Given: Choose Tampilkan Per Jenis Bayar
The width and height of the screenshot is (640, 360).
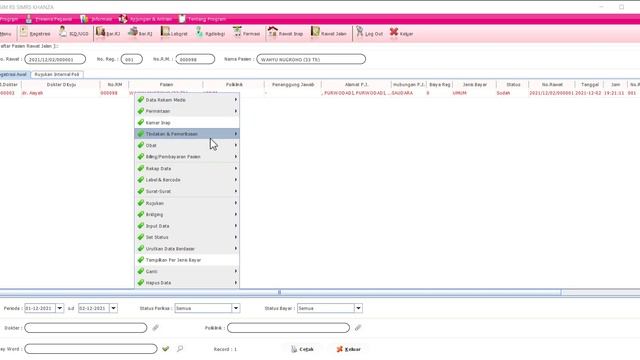Looking at the screenshot, I should pos(187,260).
